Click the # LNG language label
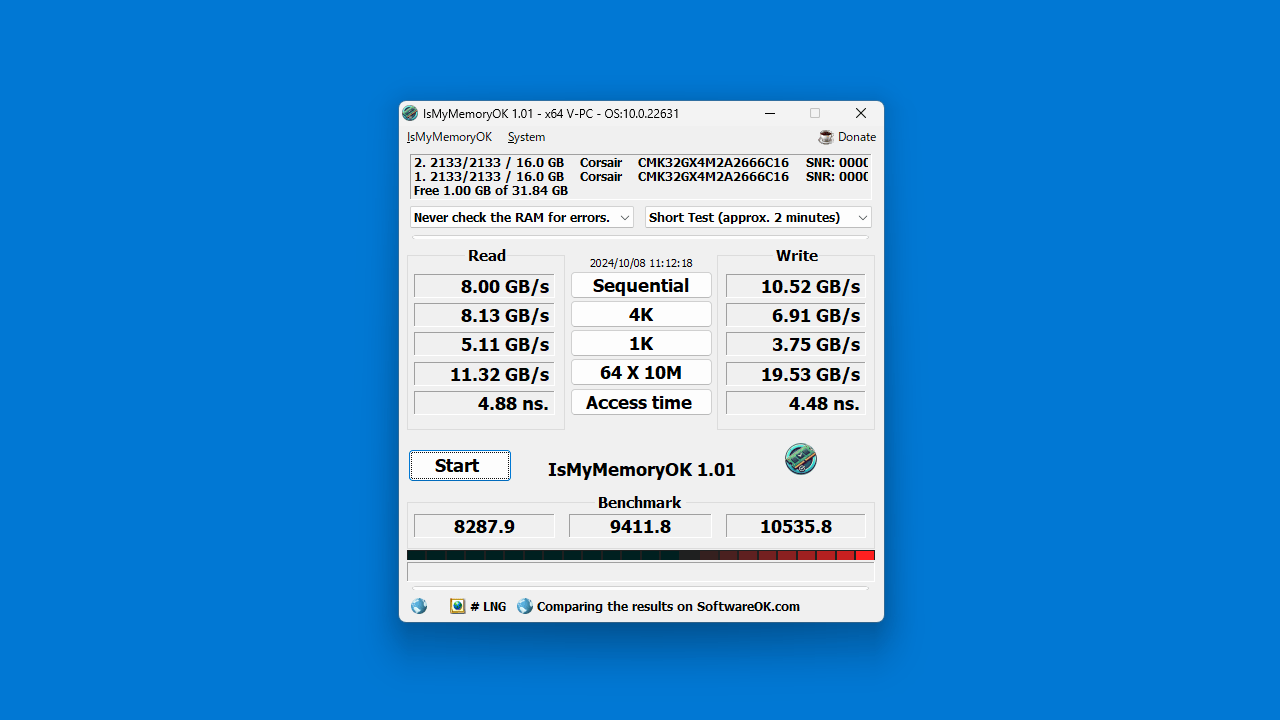The height and width of the screenshot is (720, 1280). 488,606
